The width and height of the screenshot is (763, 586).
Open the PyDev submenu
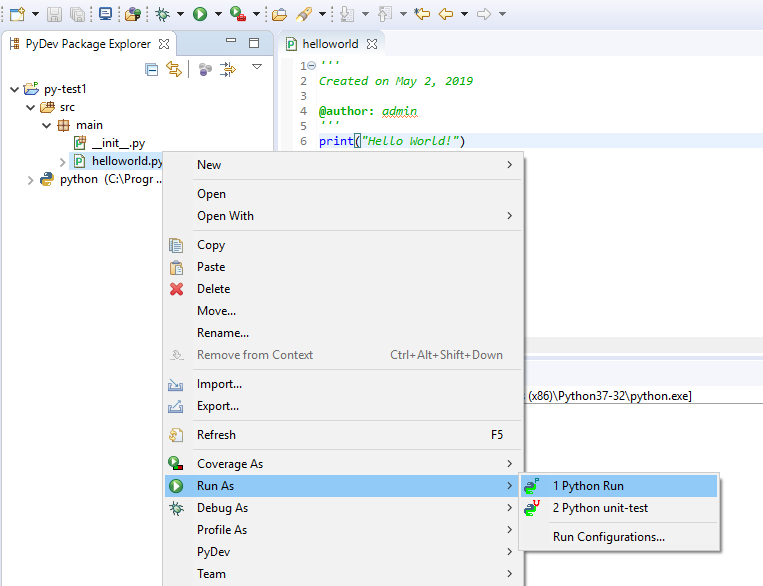(344, 551)
